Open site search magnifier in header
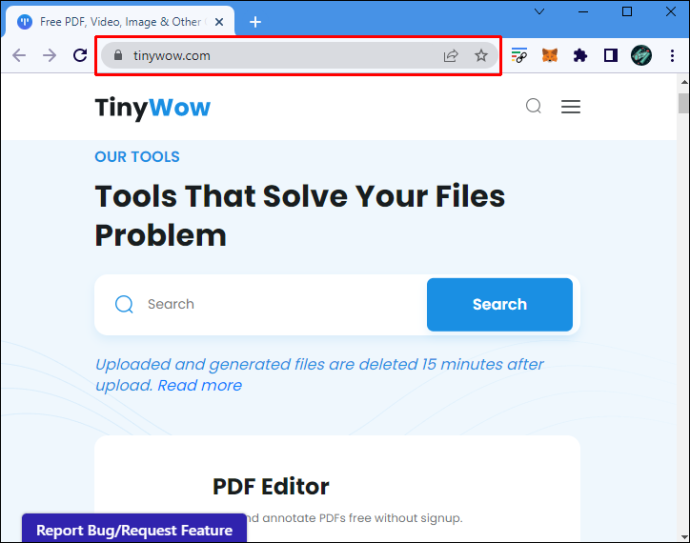Viewport: 690px width, 543px height. click(533, 106)
